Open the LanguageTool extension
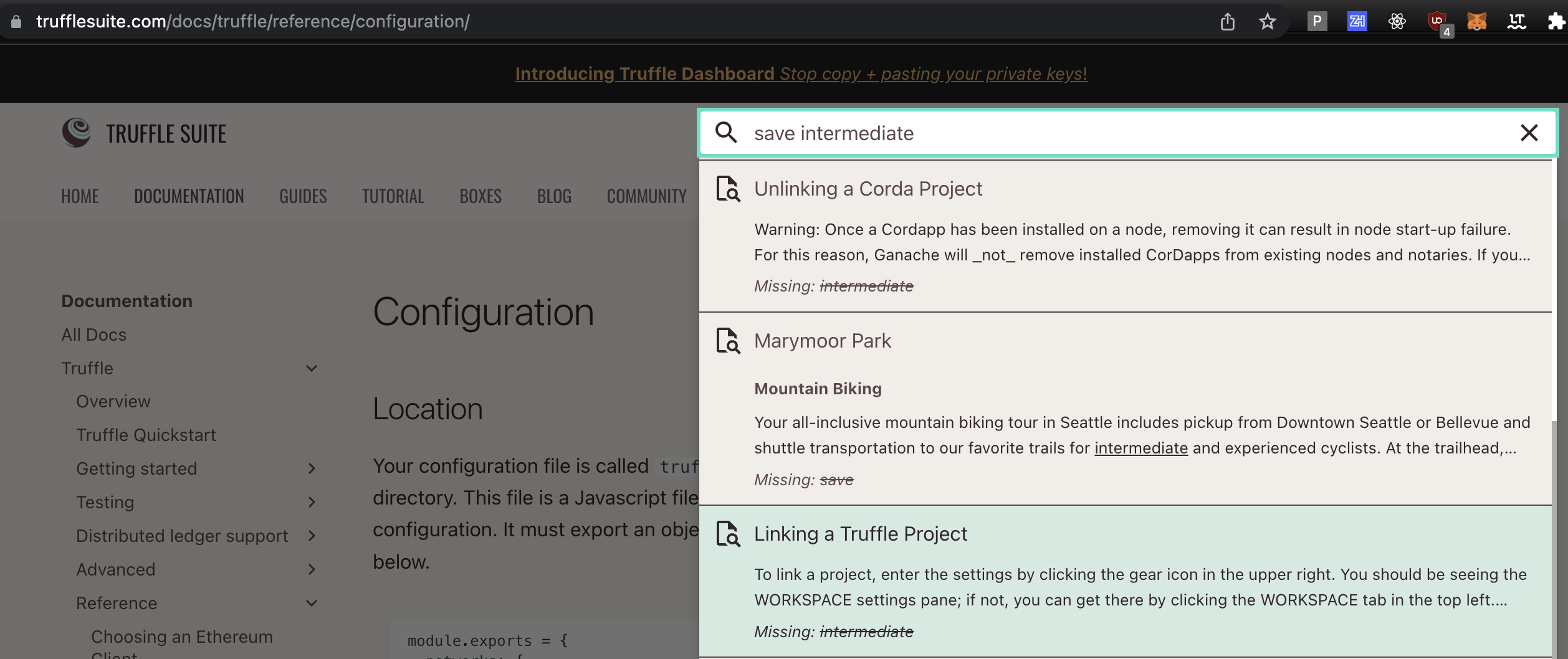Screen dimensions: 1568x659 pos(1517,21)
